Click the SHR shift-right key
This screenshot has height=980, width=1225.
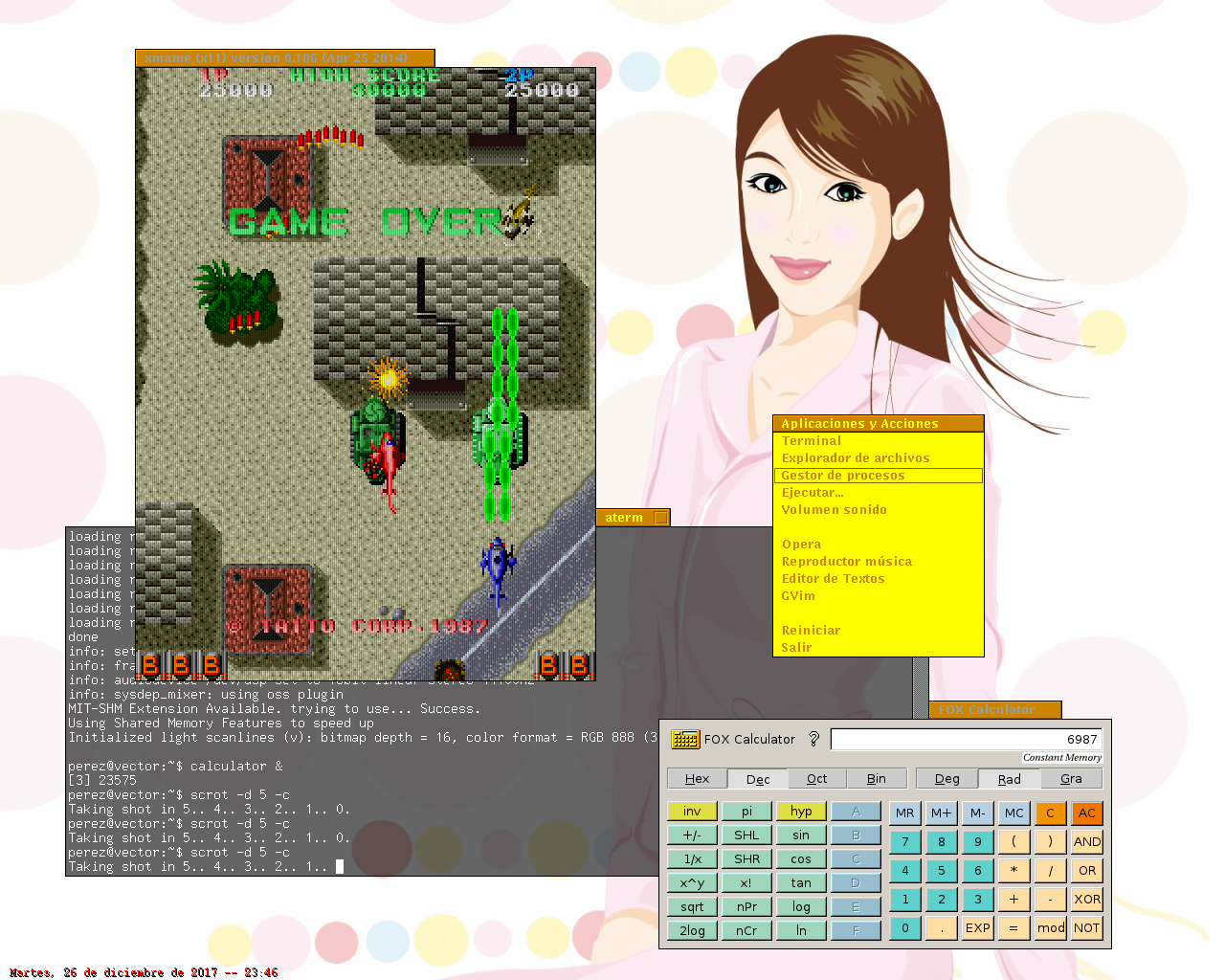[x=746, y=859]
